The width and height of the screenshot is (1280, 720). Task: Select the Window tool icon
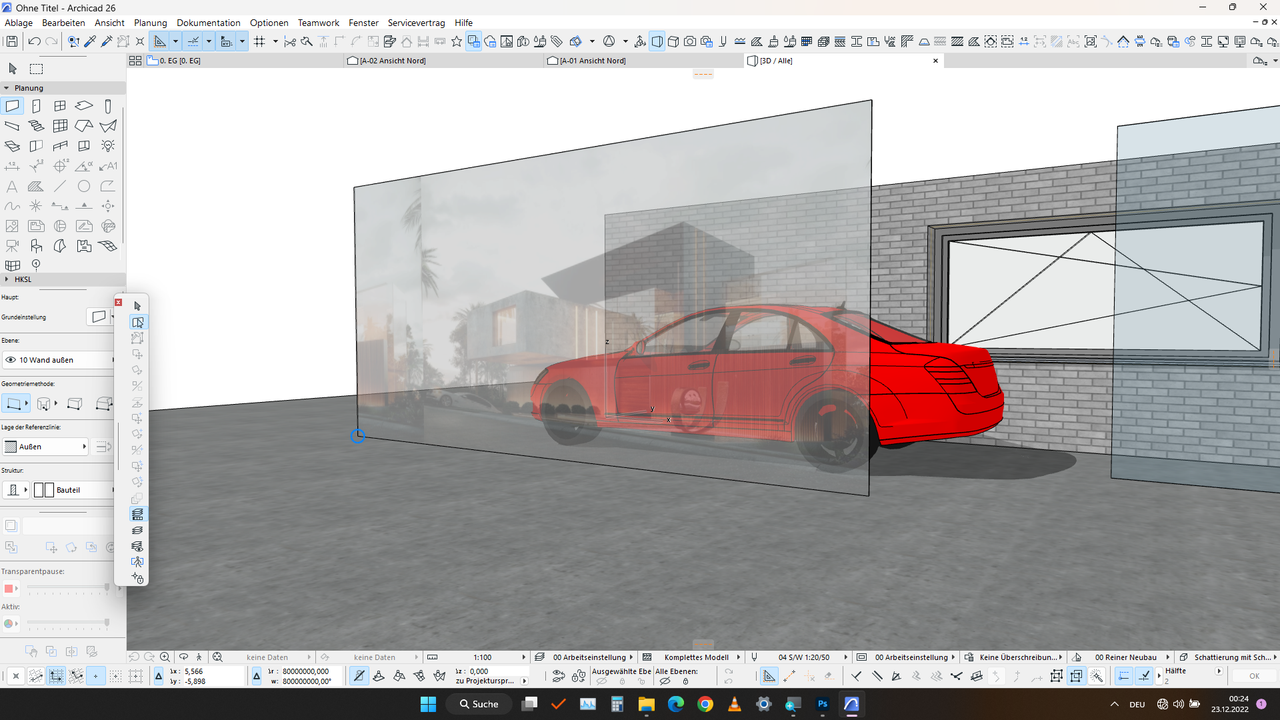[x=60, y=106]
